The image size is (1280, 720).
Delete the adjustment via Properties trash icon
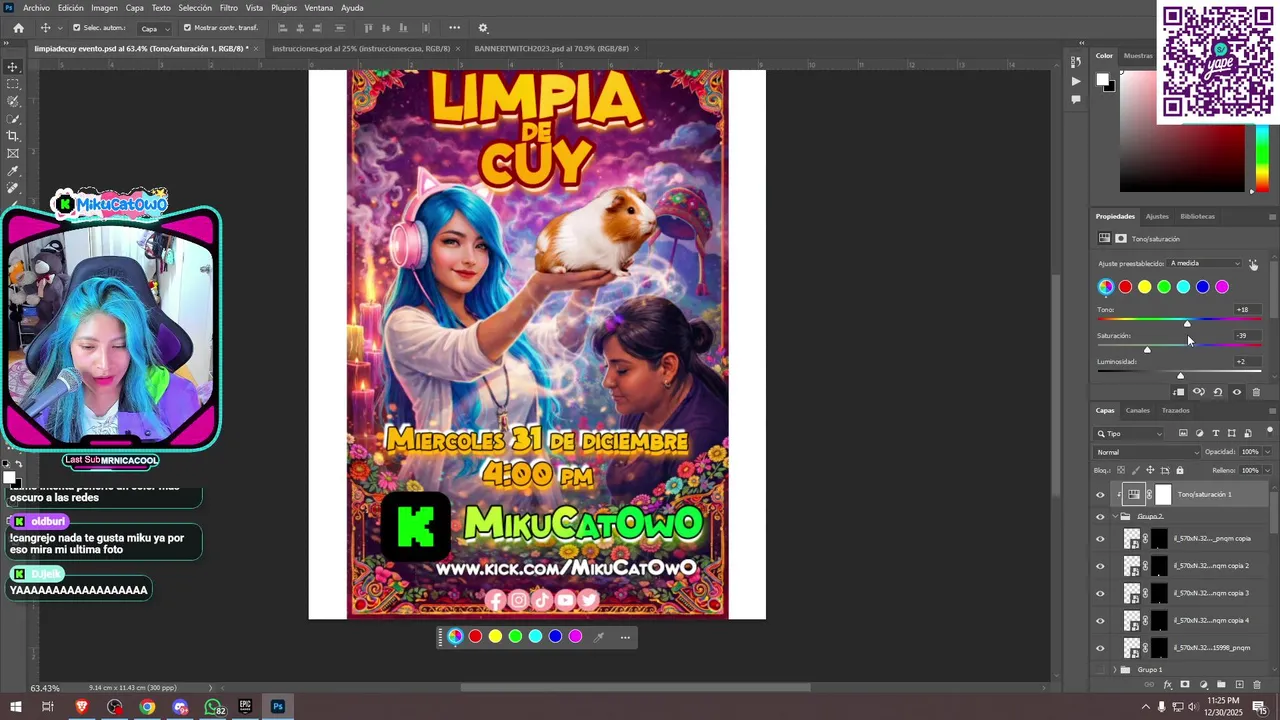click(1256, 392)
